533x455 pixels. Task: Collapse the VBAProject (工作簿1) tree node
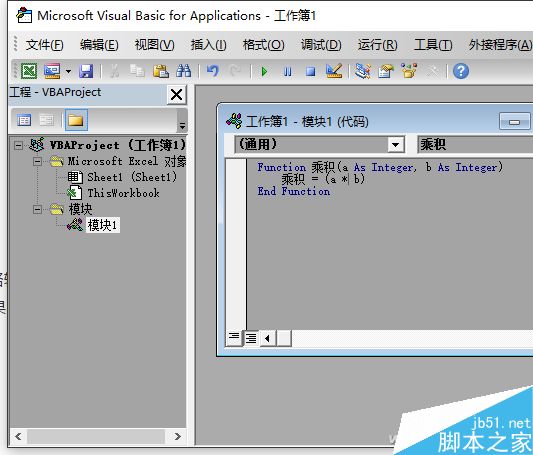(x=18, y=145)
